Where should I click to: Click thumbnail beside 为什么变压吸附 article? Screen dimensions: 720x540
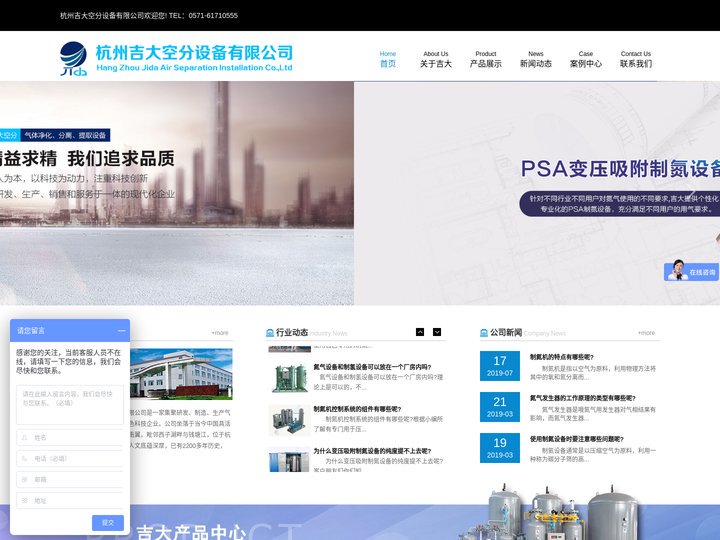coord(289,459)
